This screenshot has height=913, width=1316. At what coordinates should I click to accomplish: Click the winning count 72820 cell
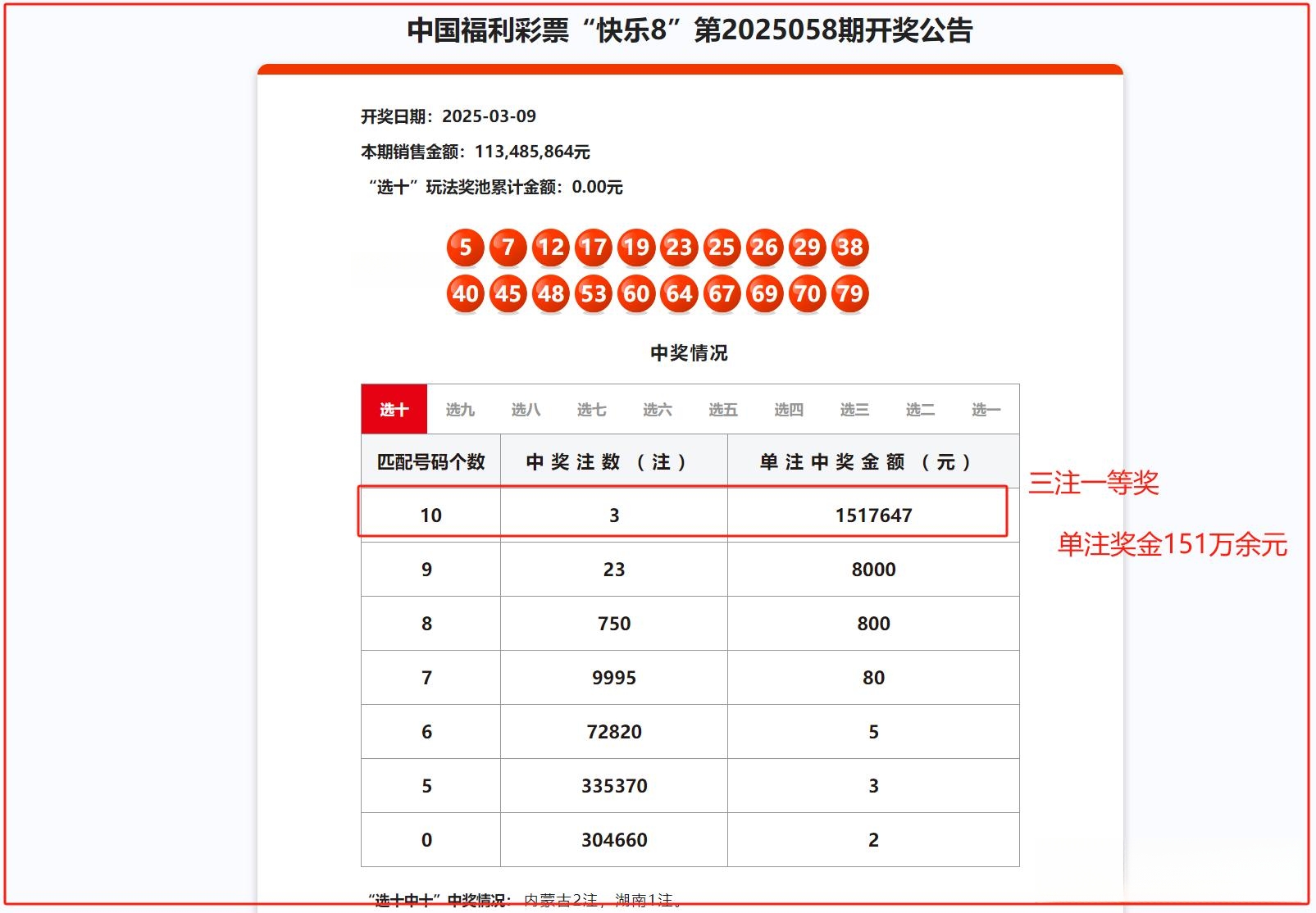614,732
